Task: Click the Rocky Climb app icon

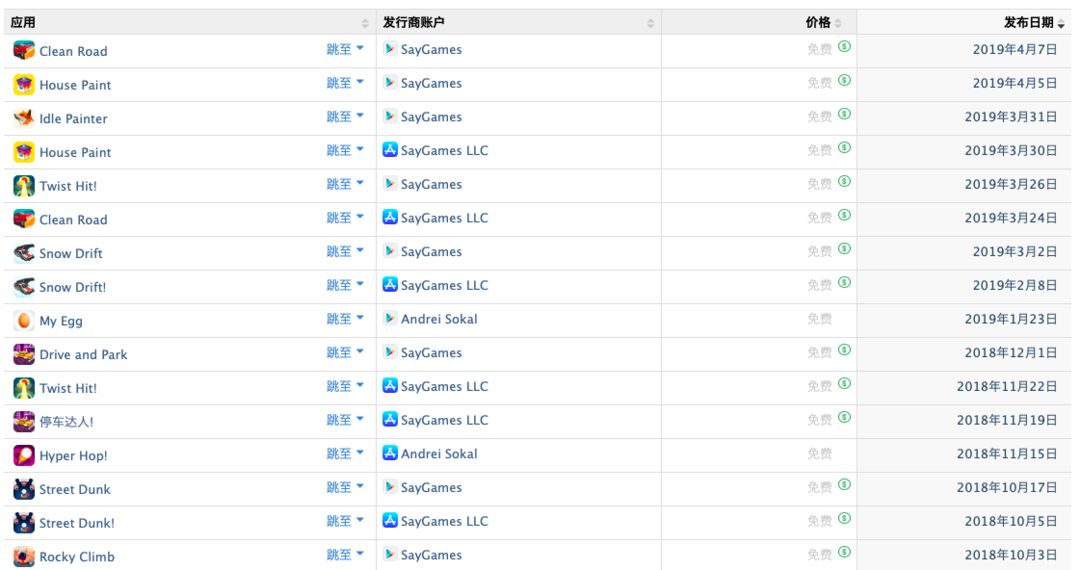Action: [24, 557]
